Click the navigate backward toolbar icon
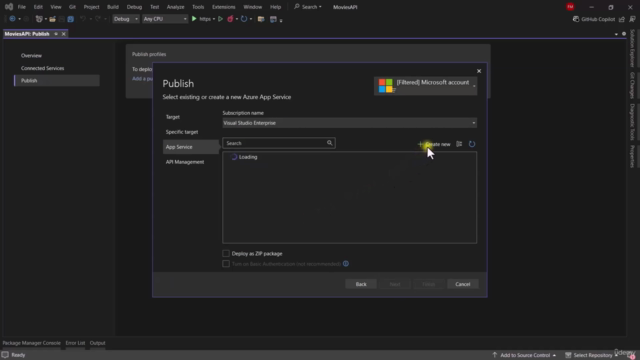This screenshot has height=360, width=640. click(12, 19)
